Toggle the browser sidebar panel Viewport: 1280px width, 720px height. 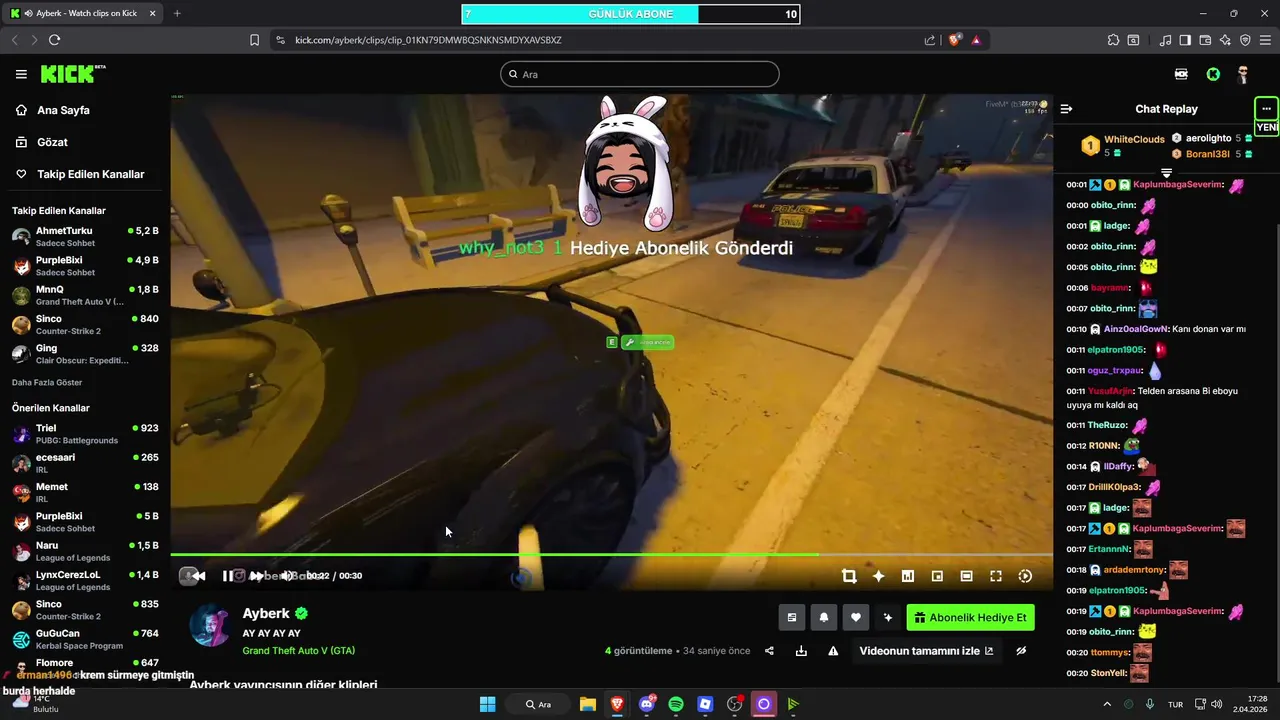(x=1185, y=40)
